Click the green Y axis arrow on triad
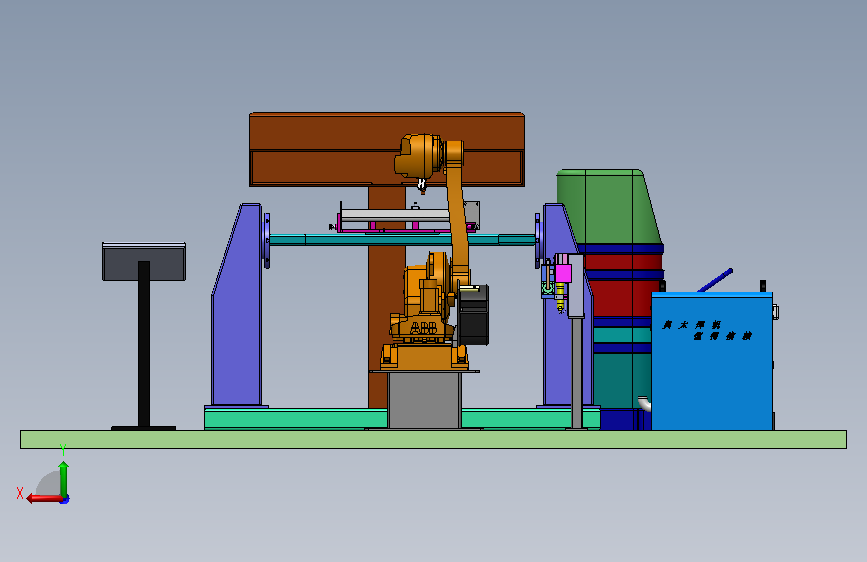This screenshot has height=562, width=867. point(63,478)
